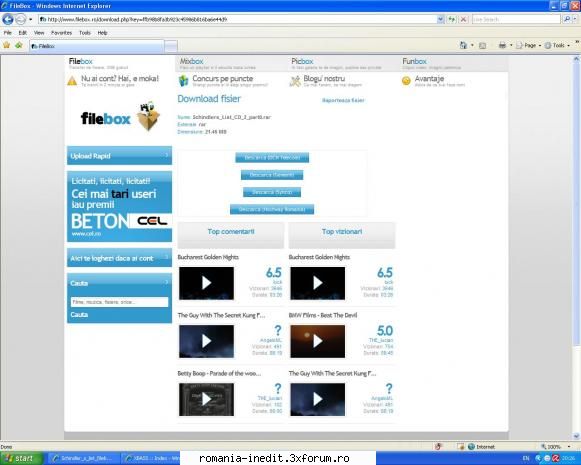Refresh the page using the green arrows icon
The width and height of the screenshot is (581, 465).
451,19
